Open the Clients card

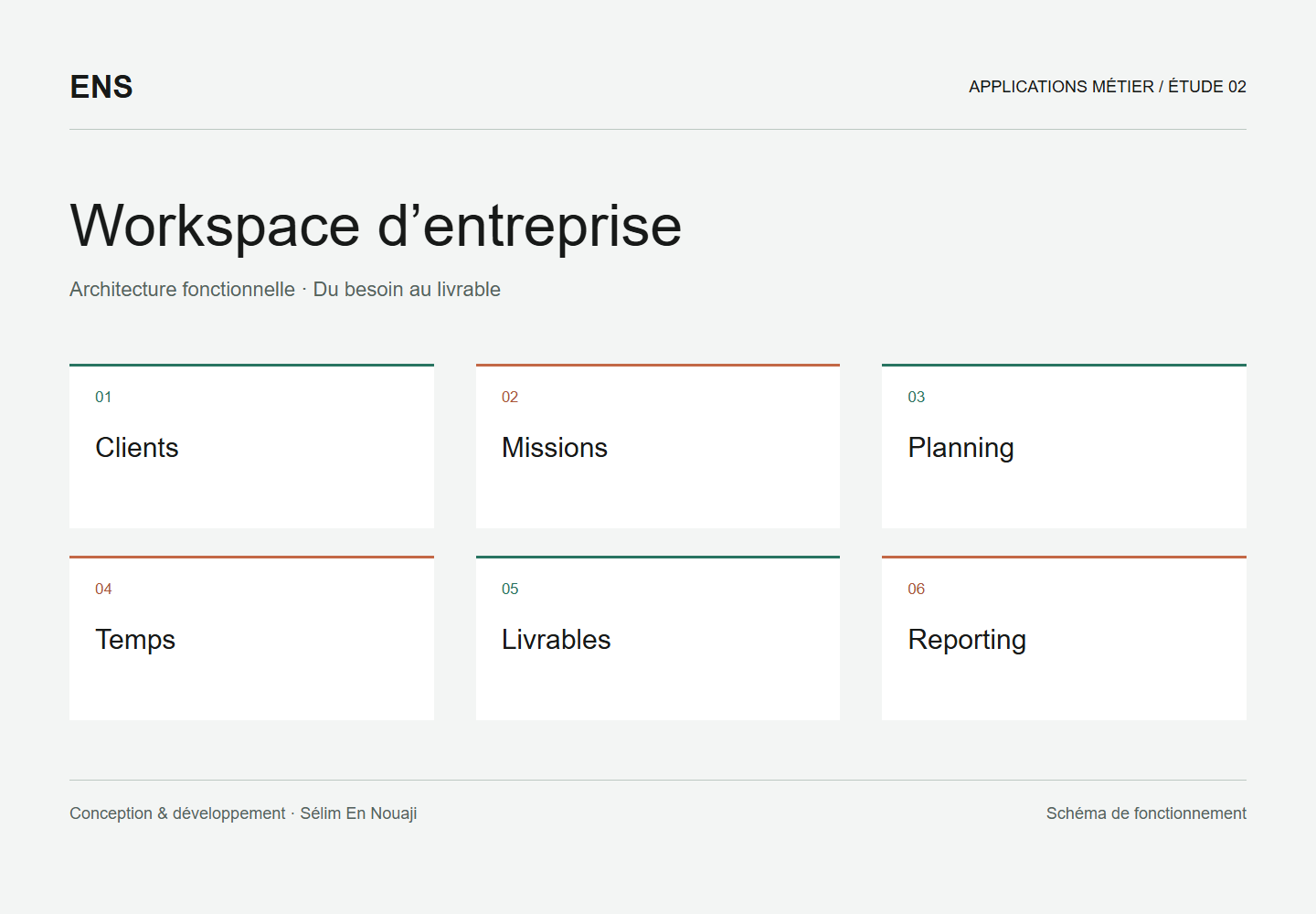click(x=251, y=446)
